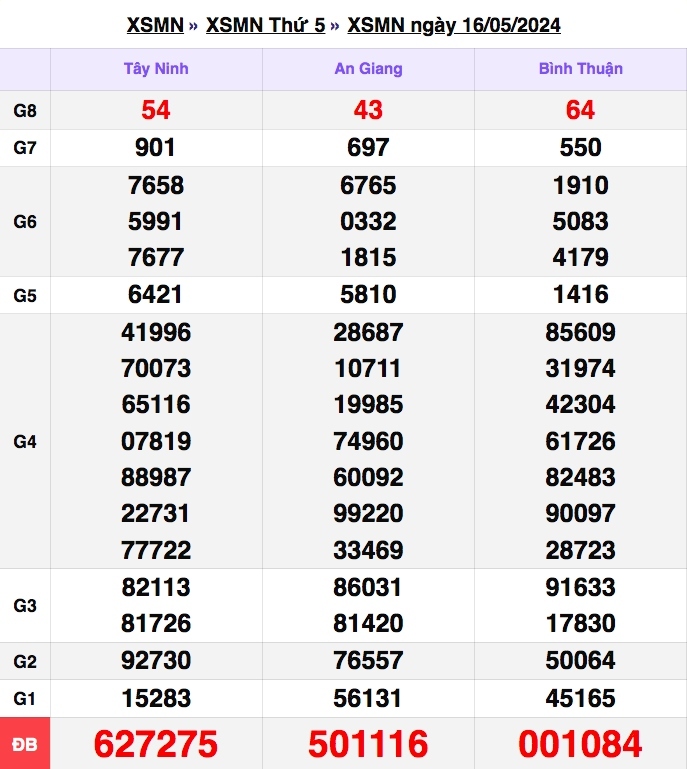The height and width of the screenshot is (769, 687).
Task: Click G4 number 77722
Action: tap(156, 550)
